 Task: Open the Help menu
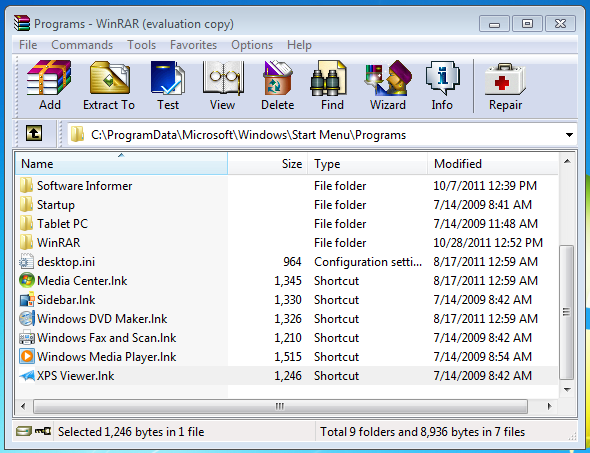(299, 45)
